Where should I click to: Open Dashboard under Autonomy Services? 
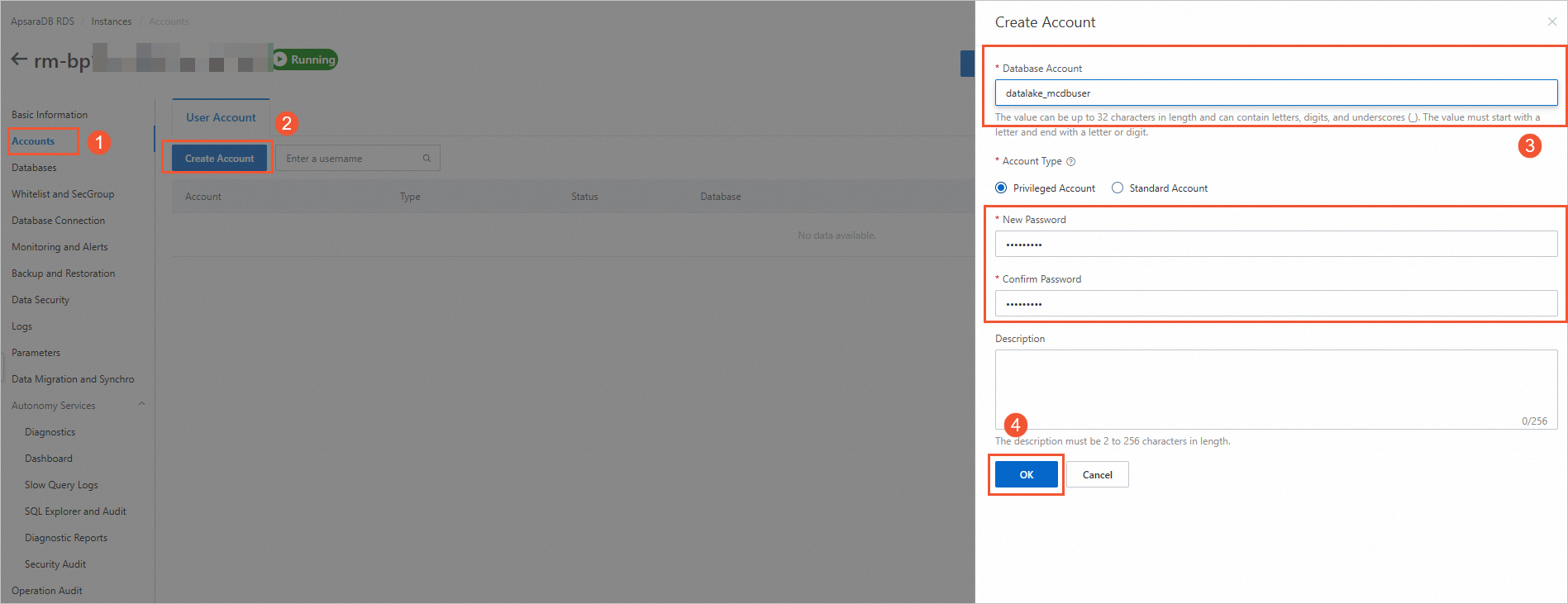[48, 459]
